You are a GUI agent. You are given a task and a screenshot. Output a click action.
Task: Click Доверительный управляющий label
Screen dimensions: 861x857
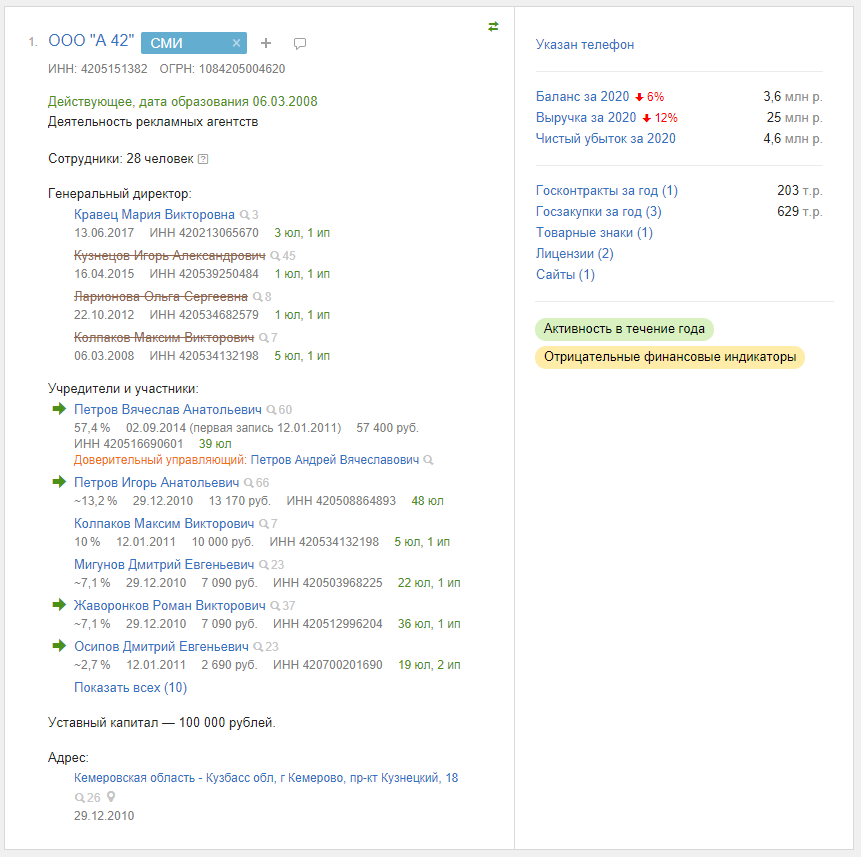[x=160, y=460]
